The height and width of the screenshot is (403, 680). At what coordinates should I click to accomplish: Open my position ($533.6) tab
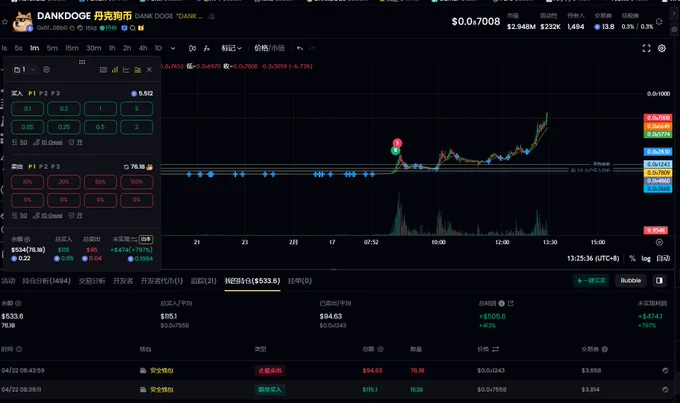(252, 281)
